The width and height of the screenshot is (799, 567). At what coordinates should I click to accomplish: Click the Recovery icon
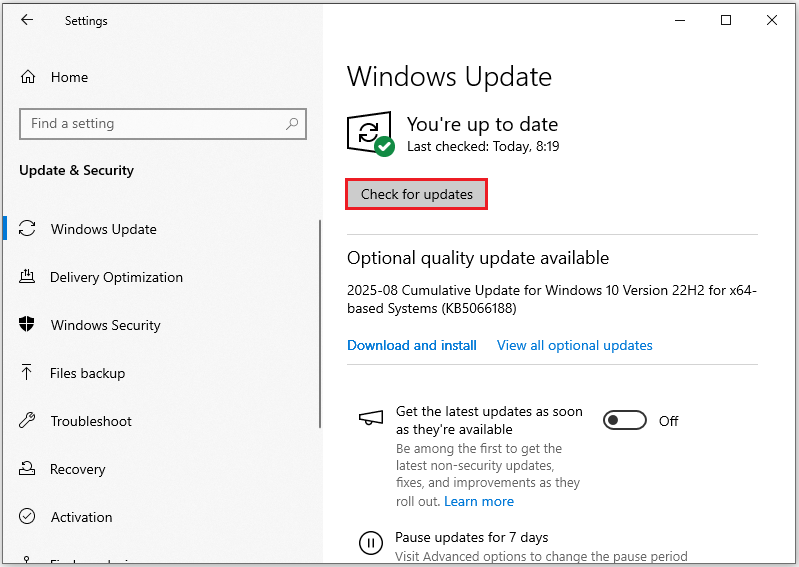point(28,469)
